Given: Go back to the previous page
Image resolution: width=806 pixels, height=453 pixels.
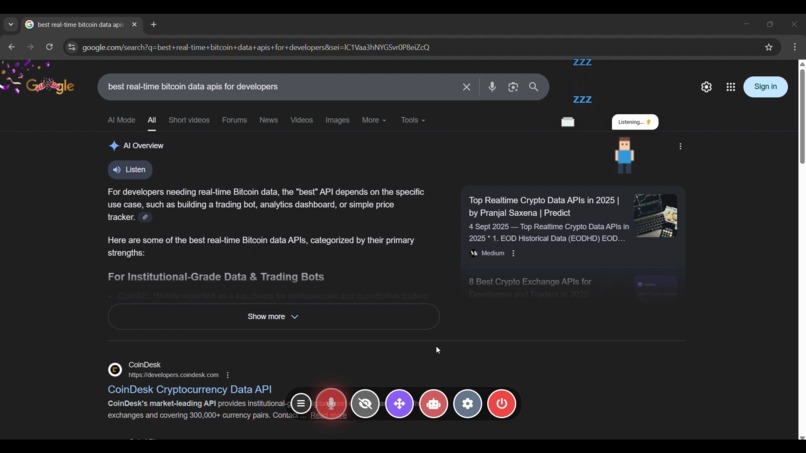Looking at the screenshot, I should [11, 47].
